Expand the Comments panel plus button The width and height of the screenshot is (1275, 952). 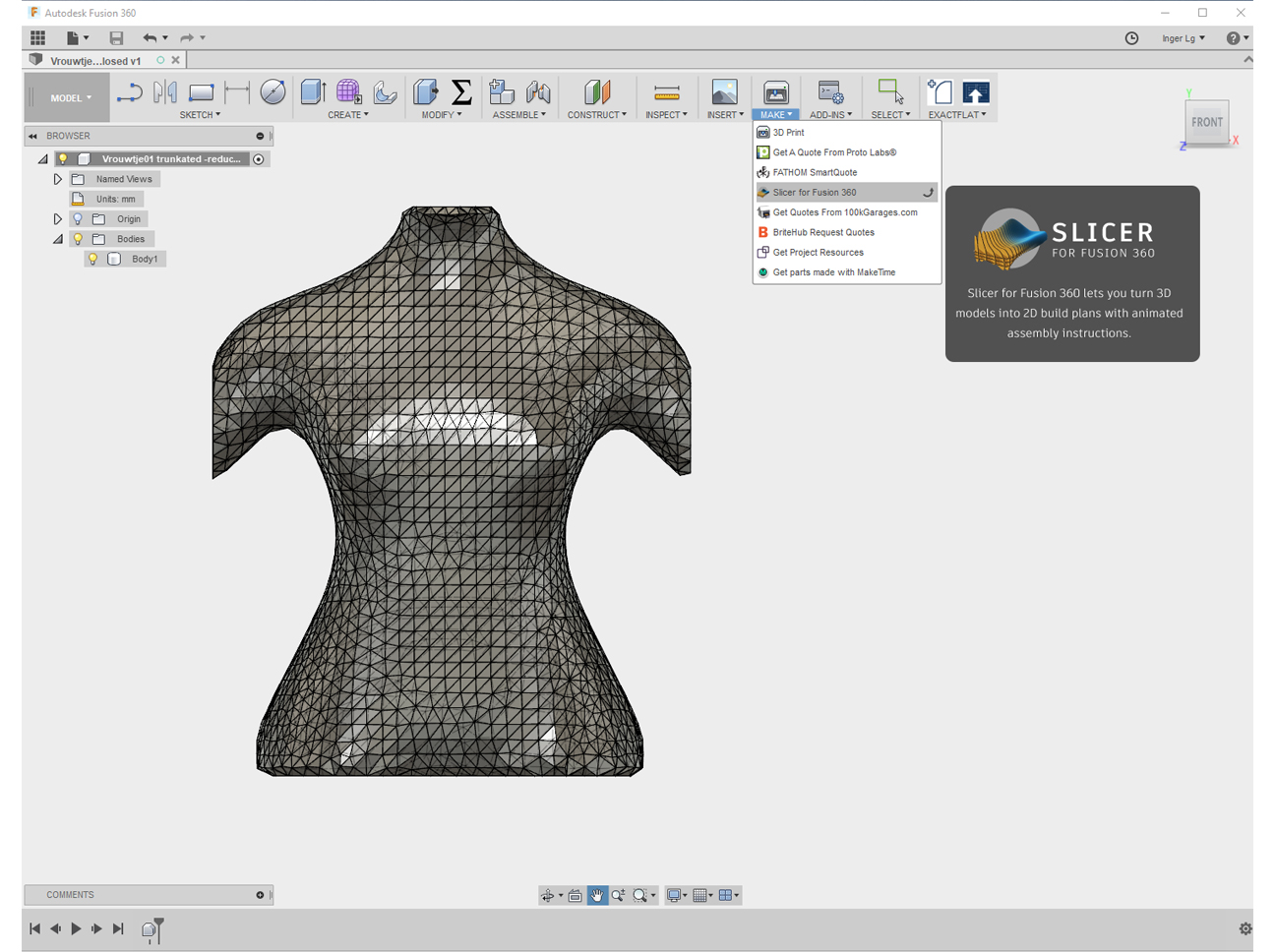pyautogui.click(x=260, y=895)
